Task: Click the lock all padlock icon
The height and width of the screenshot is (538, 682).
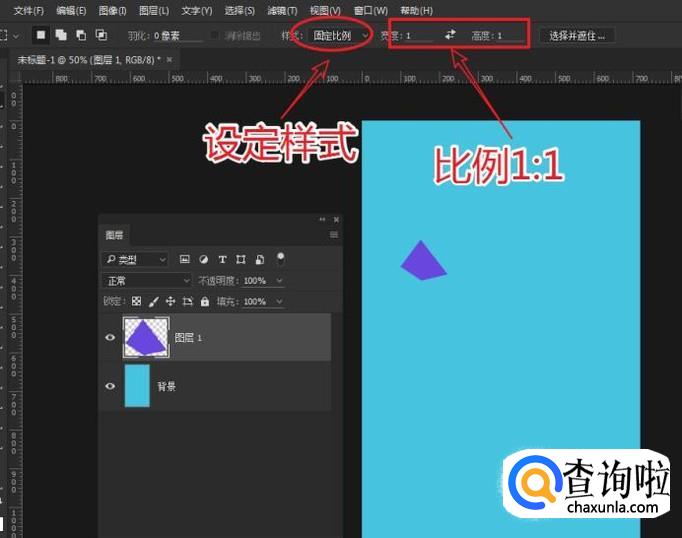Action: click(205, 301)
